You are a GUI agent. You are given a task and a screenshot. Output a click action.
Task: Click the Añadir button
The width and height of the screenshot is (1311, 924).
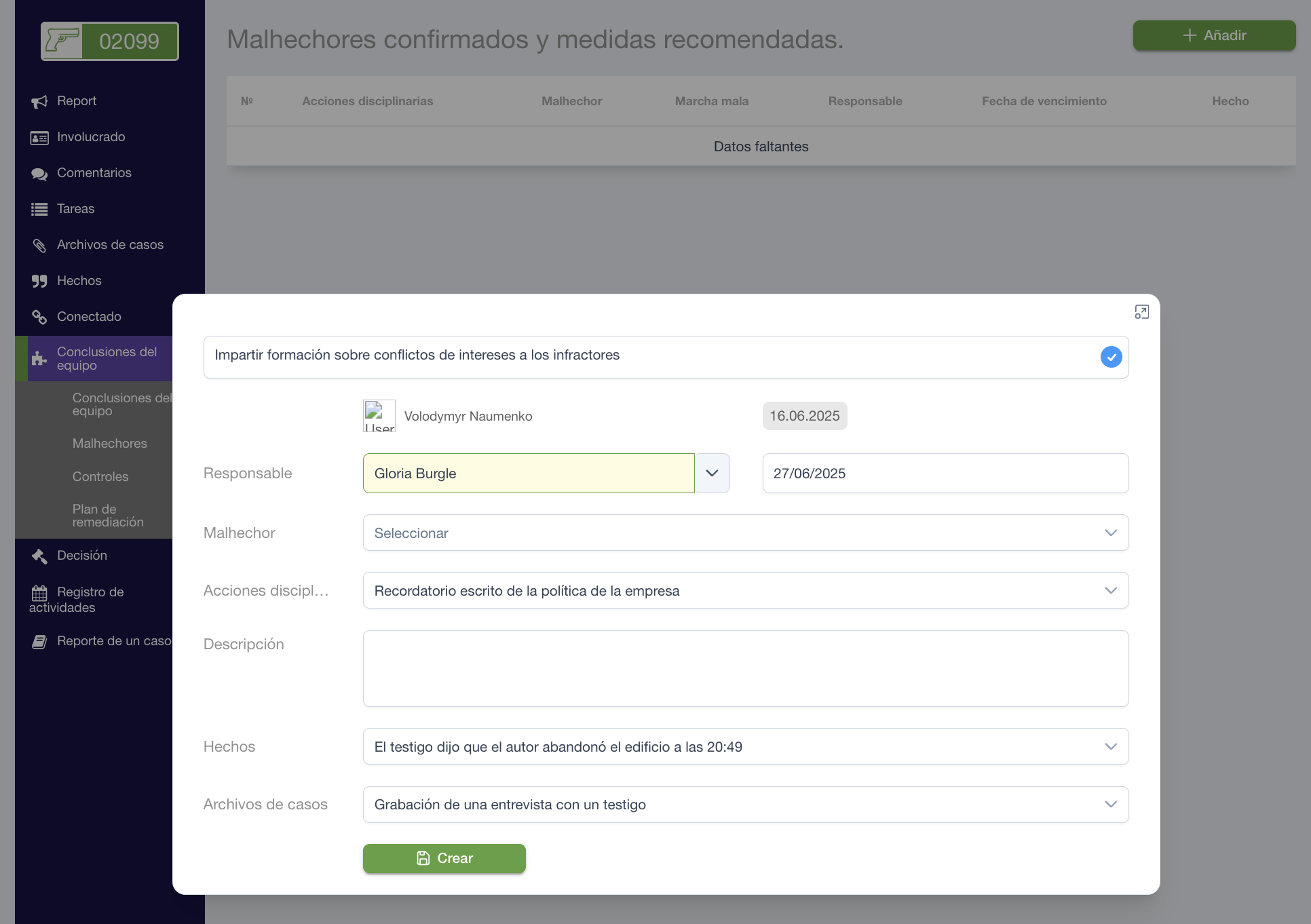1214,35
